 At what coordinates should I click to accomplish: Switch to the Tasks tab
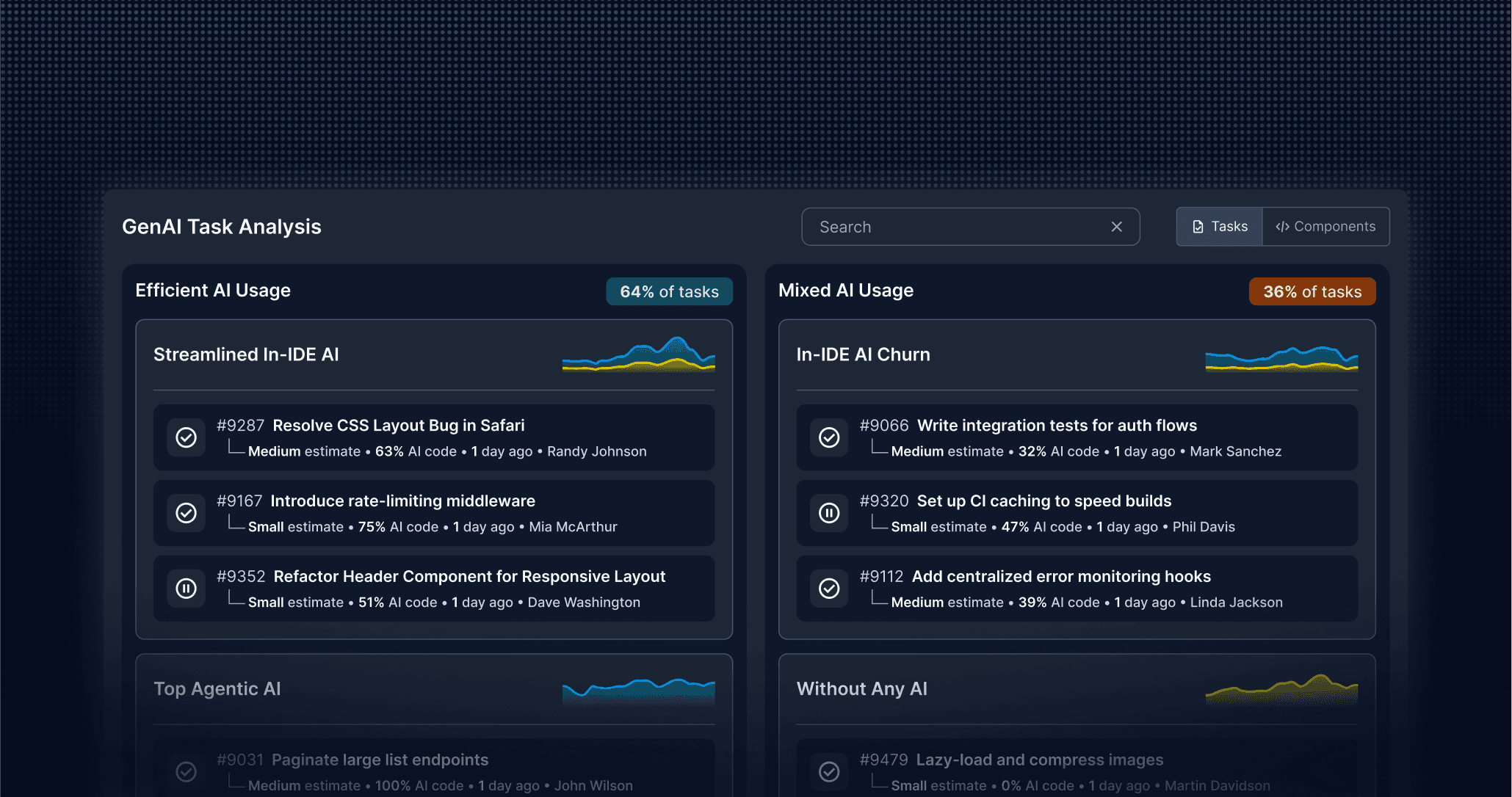(1220, 227)
